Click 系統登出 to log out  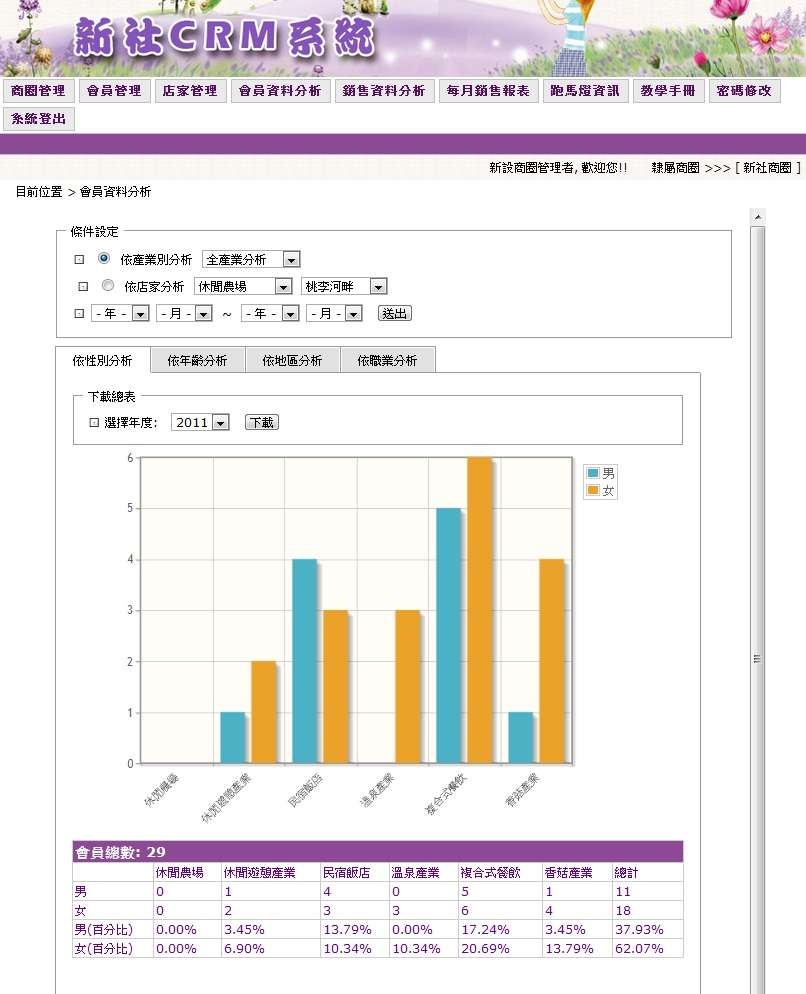coord(39,119)
